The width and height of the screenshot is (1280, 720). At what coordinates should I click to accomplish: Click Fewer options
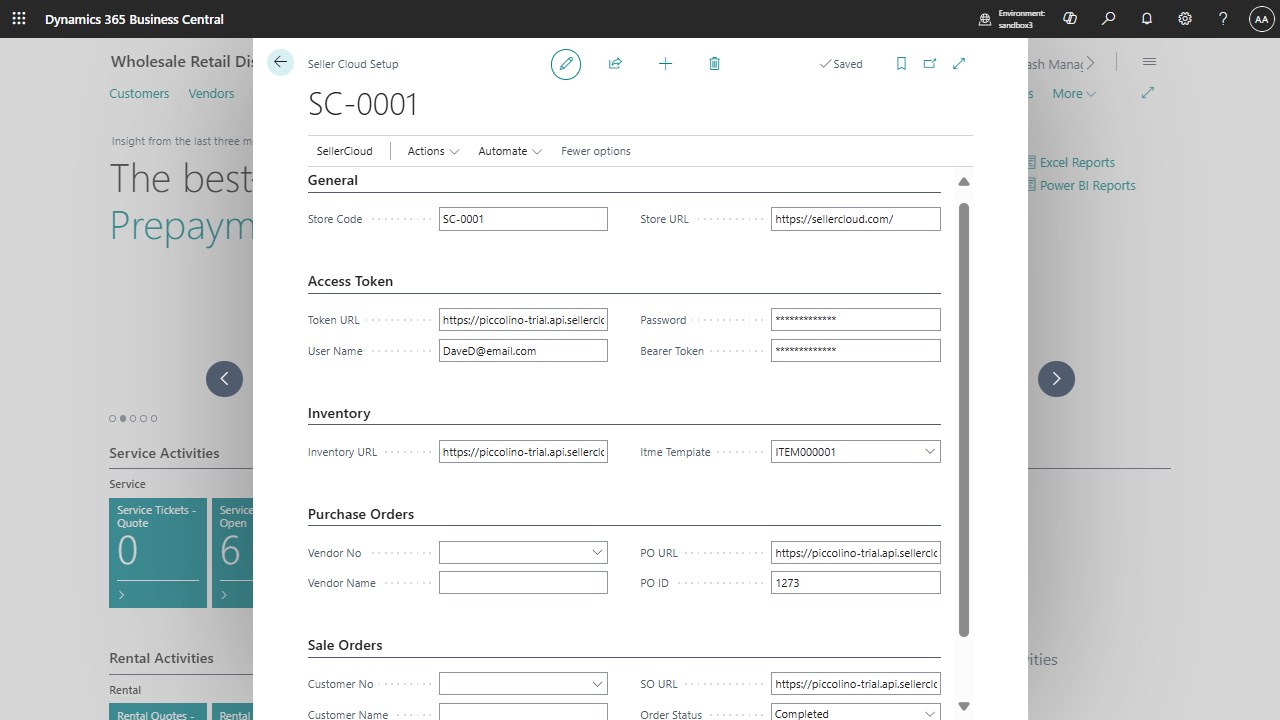596,151
